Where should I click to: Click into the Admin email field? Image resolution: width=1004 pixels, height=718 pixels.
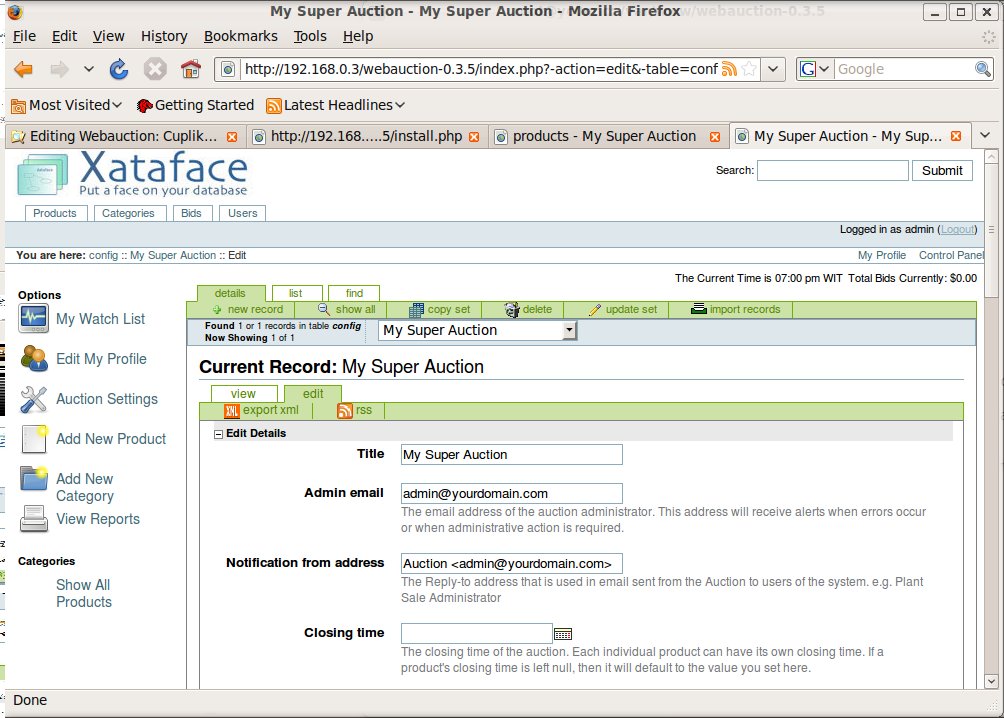pyautogui.click(x=511, y=494)
